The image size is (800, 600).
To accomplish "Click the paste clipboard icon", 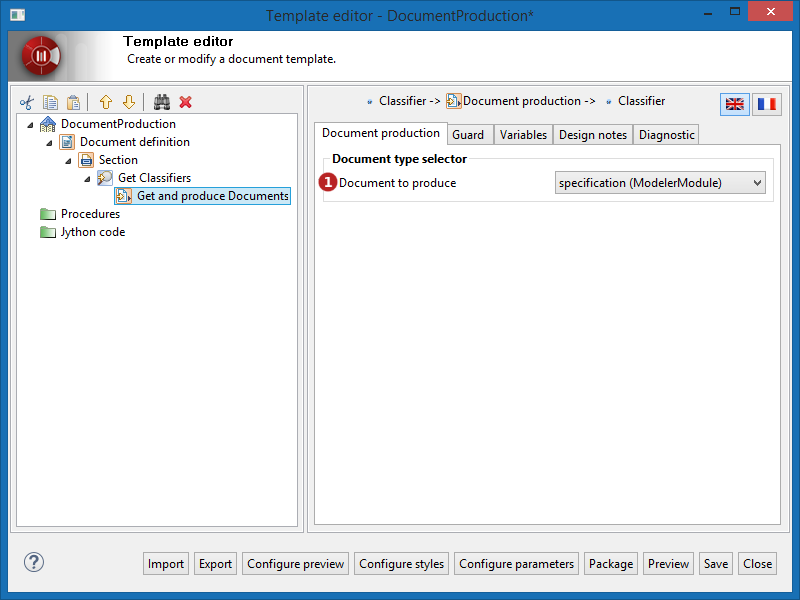I will pos(72,102).
